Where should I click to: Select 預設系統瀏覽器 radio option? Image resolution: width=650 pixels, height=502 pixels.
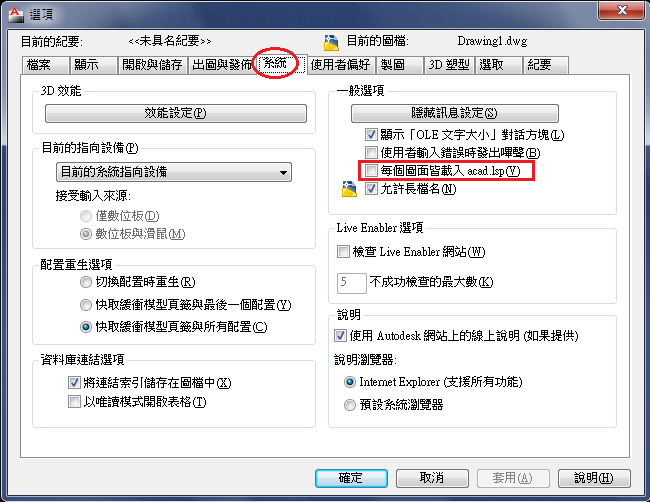[350, 405]
